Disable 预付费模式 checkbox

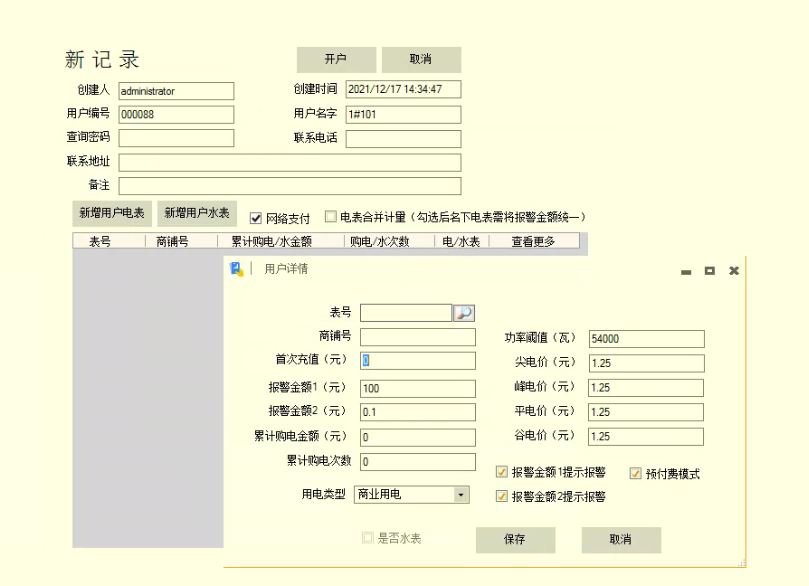click(x=635, y=474)
